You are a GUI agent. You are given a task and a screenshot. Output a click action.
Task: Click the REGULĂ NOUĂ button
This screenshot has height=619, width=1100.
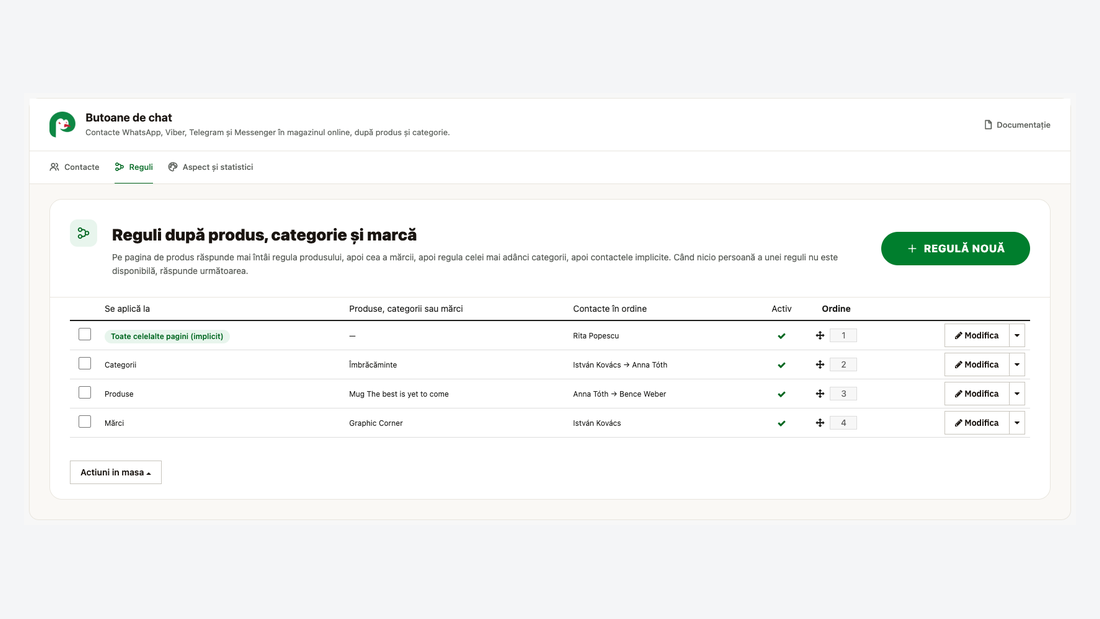(x=955, y=248)
